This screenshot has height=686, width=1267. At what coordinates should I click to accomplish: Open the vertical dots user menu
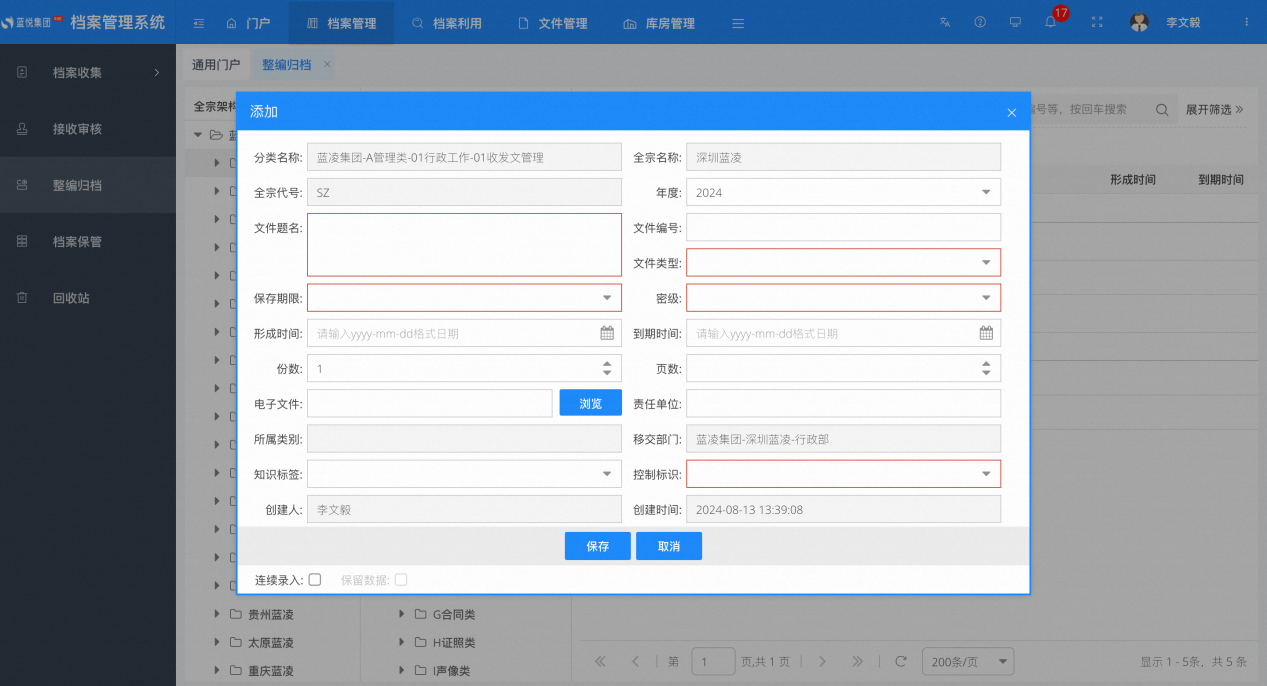click(x=1246, y=22)
